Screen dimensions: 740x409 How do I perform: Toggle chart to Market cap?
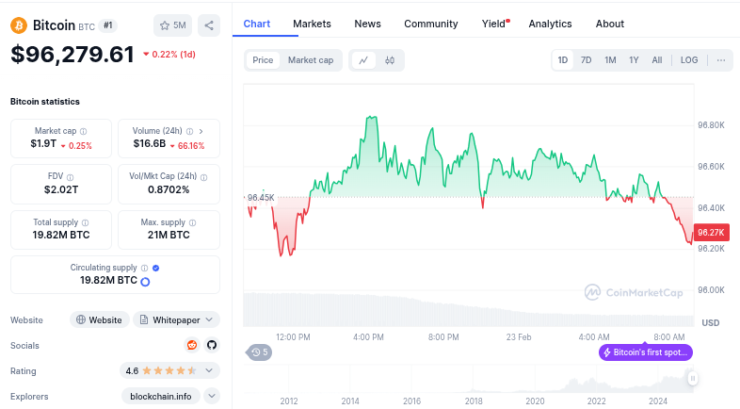[x=311, y=60]
